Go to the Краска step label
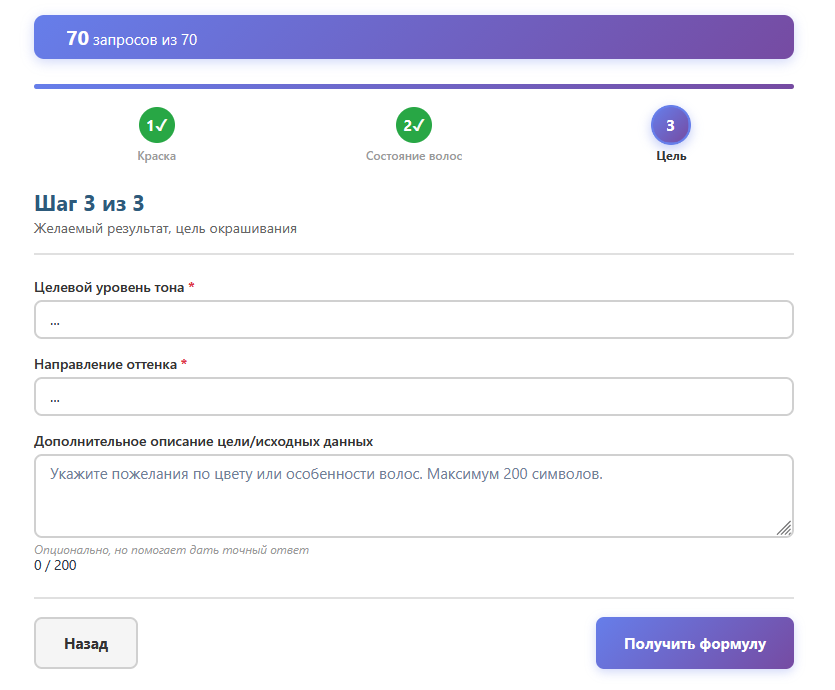Viewport: 835px width, 690px height. [x=157, y=156]
